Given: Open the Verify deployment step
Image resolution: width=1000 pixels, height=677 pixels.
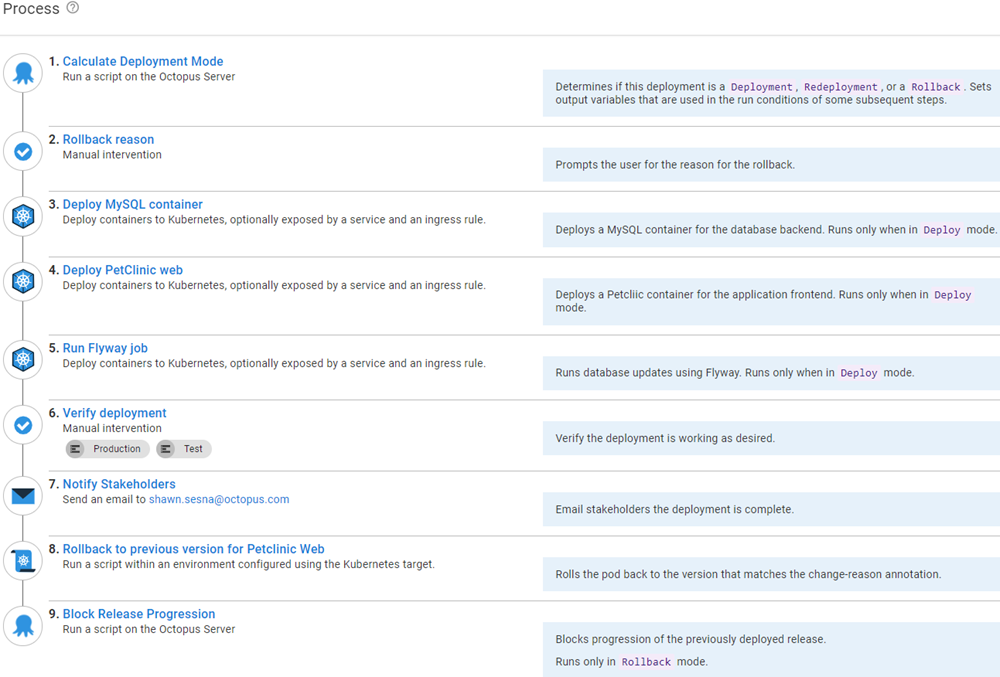Looking at the screenshot, I should (114, 413).
